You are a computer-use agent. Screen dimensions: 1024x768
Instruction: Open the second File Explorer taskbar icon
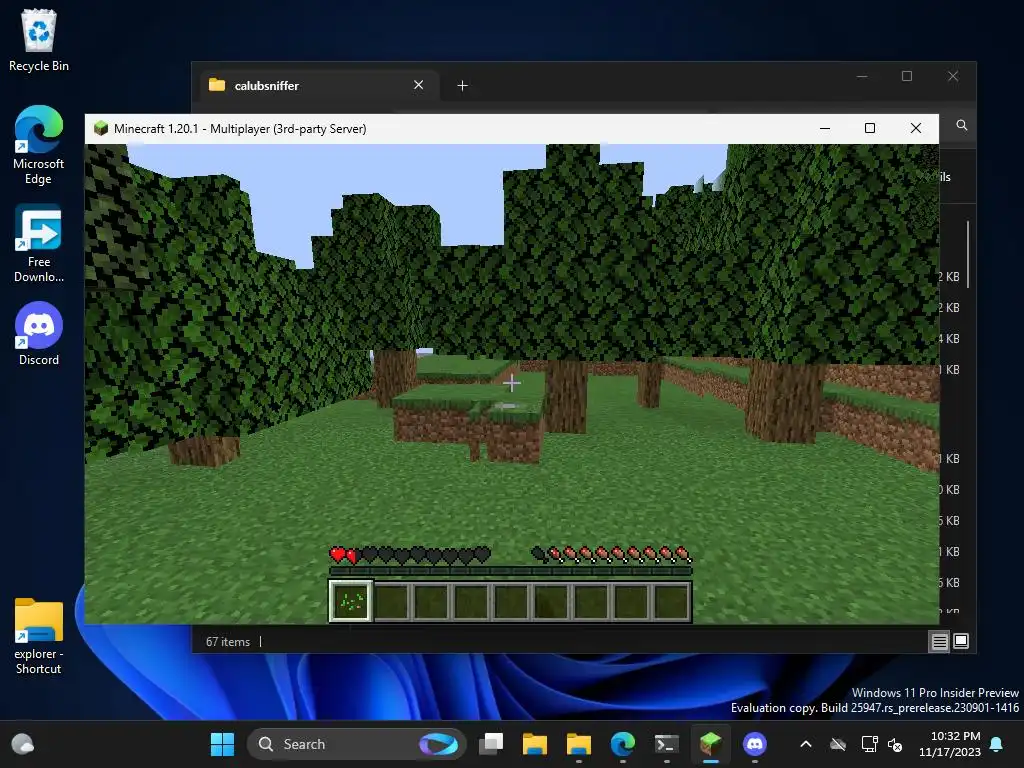click(579, 744)
